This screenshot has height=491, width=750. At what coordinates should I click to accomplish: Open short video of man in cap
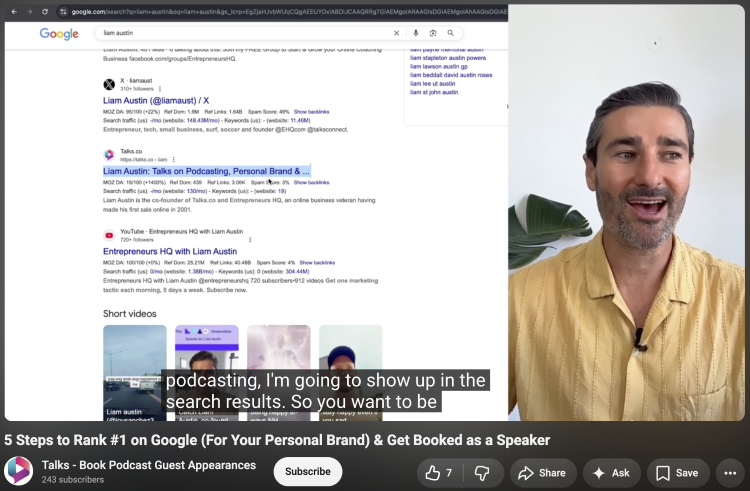(351, 373)
